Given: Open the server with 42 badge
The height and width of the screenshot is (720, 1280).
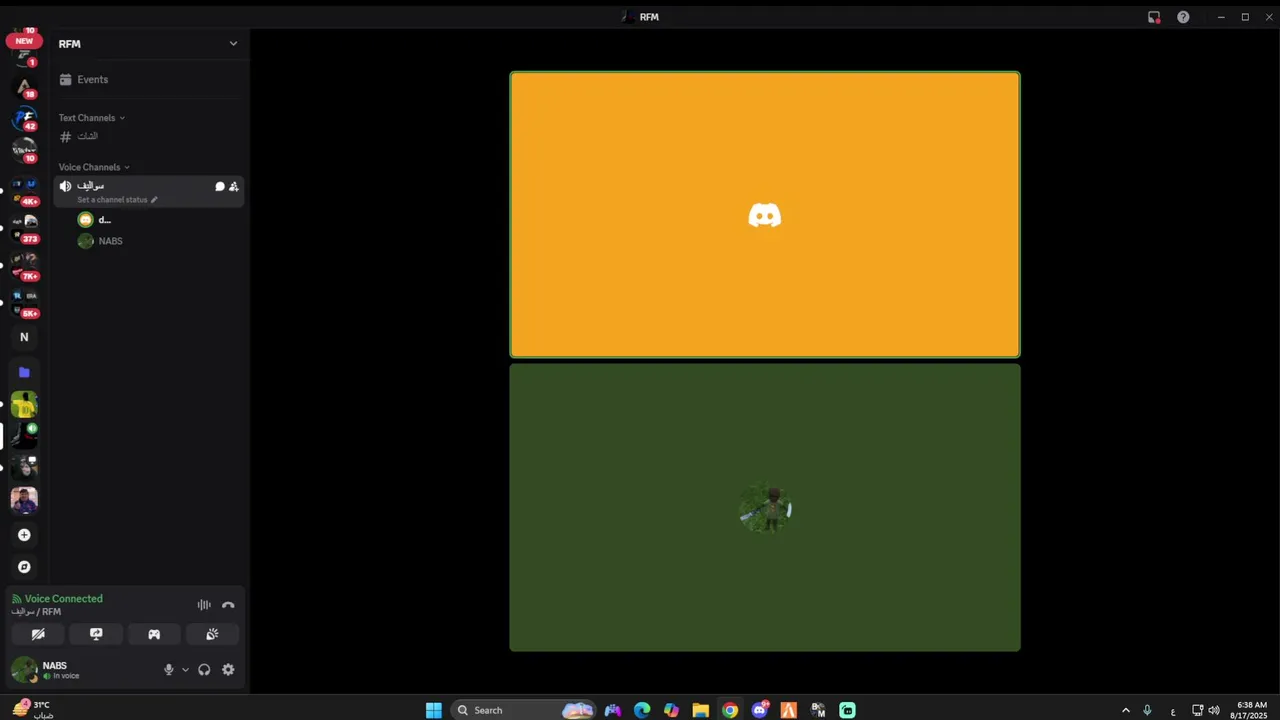Looking at the screenshot, I should click(24, 119).
